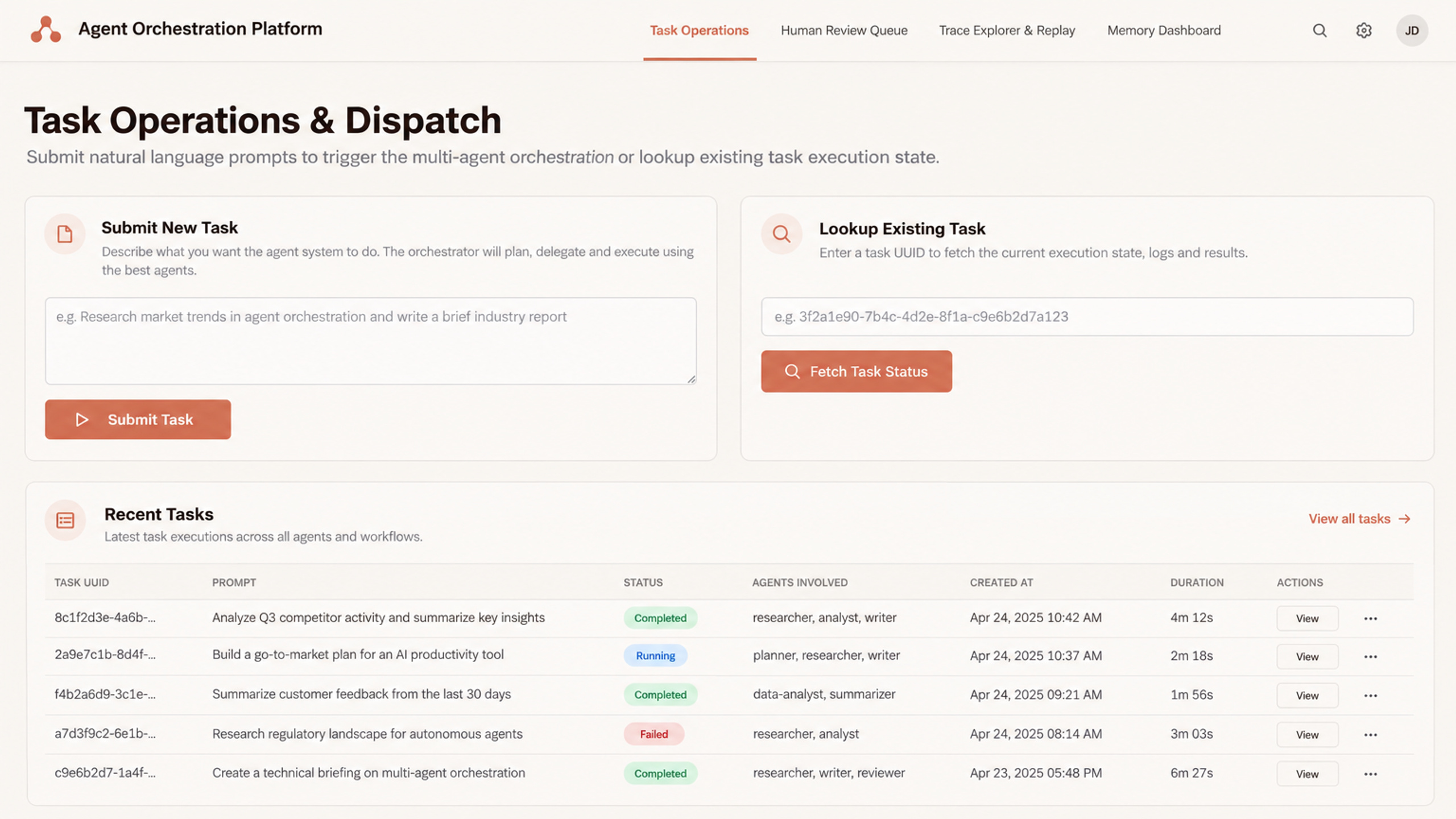Open the Human Review Queue tab

pos(844,31)
